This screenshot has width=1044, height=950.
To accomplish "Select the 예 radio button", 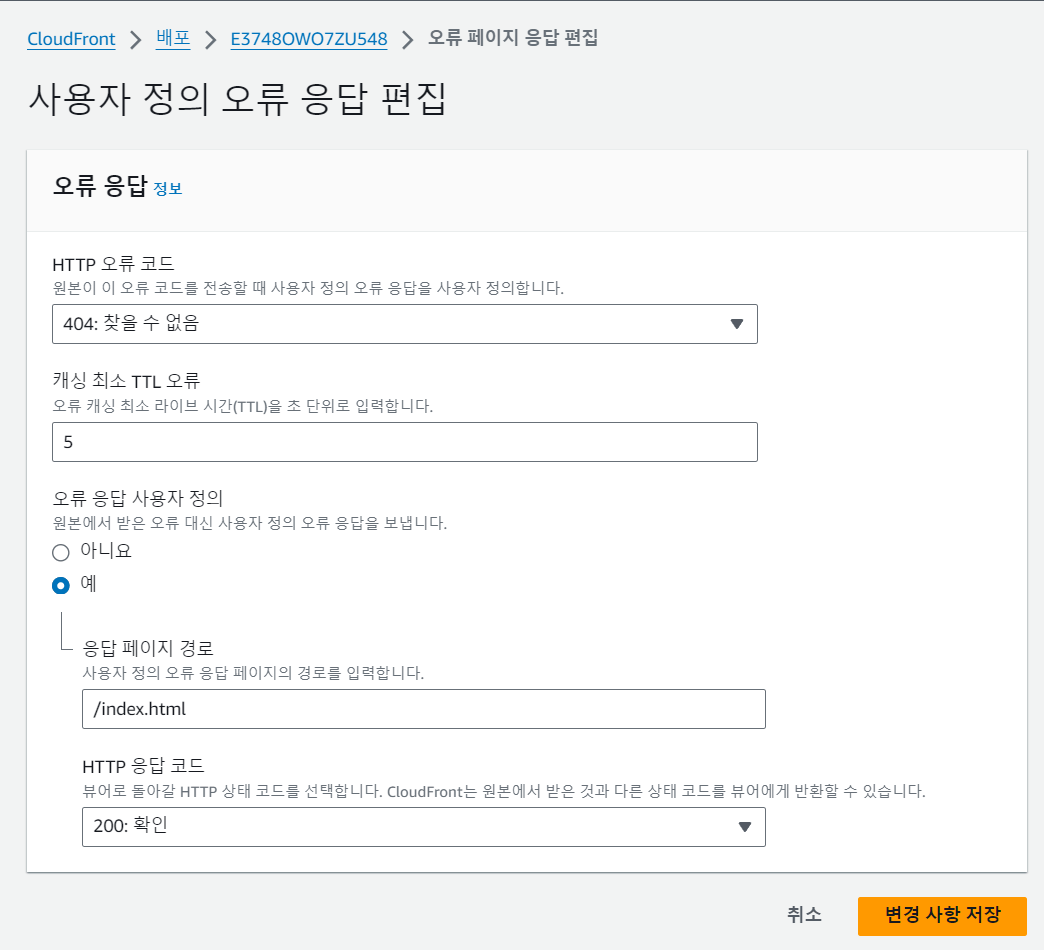I will pyautogui.click(x=61, y=585).
